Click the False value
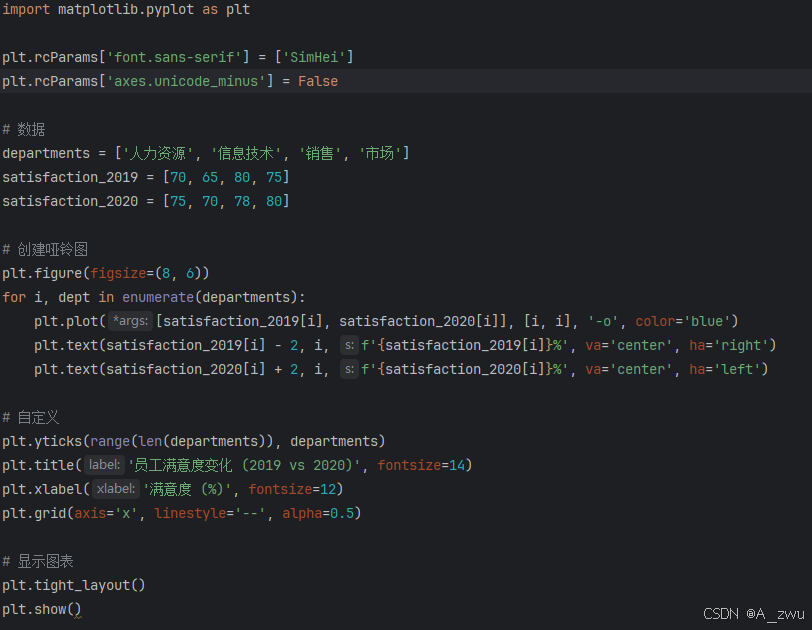The width and height of the screenshot is (812, 630). 318,81
